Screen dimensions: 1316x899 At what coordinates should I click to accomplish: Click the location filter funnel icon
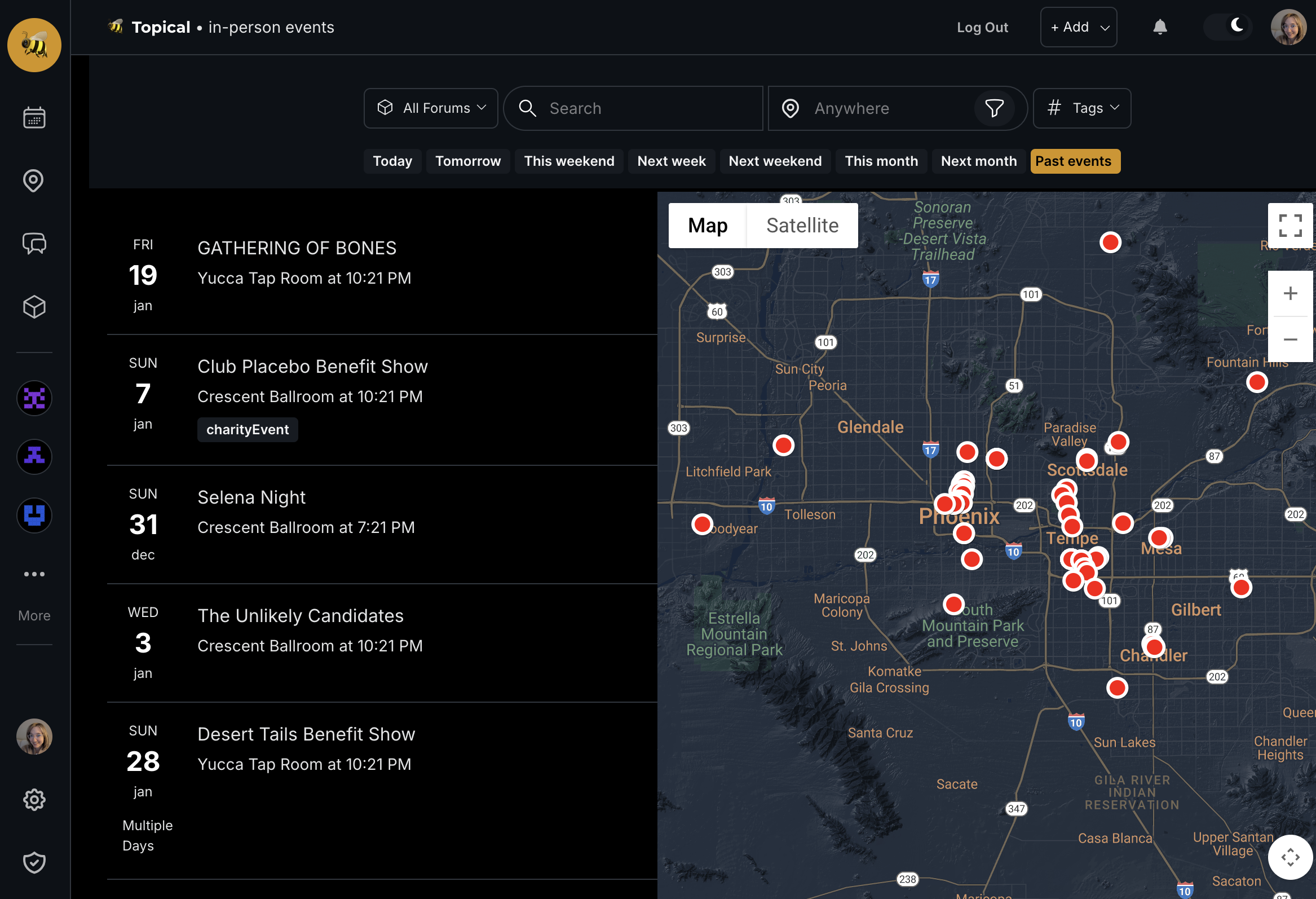(x=994, y=108)
